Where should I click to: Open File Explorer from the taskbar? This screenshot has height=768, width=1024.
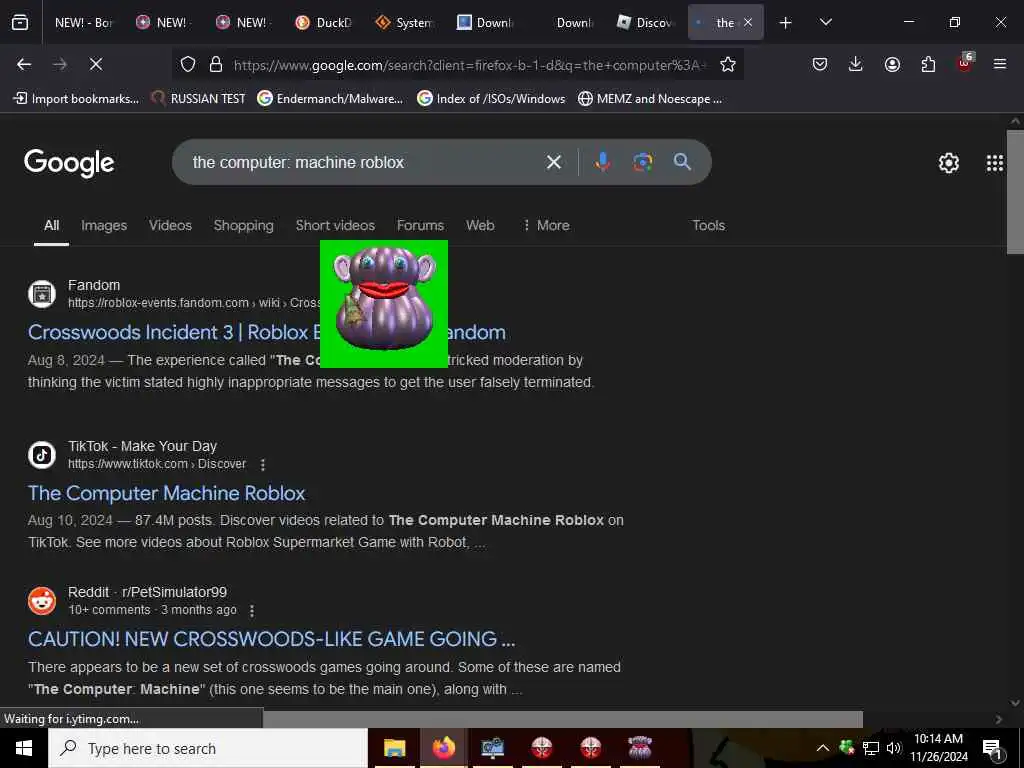(394, 748)
